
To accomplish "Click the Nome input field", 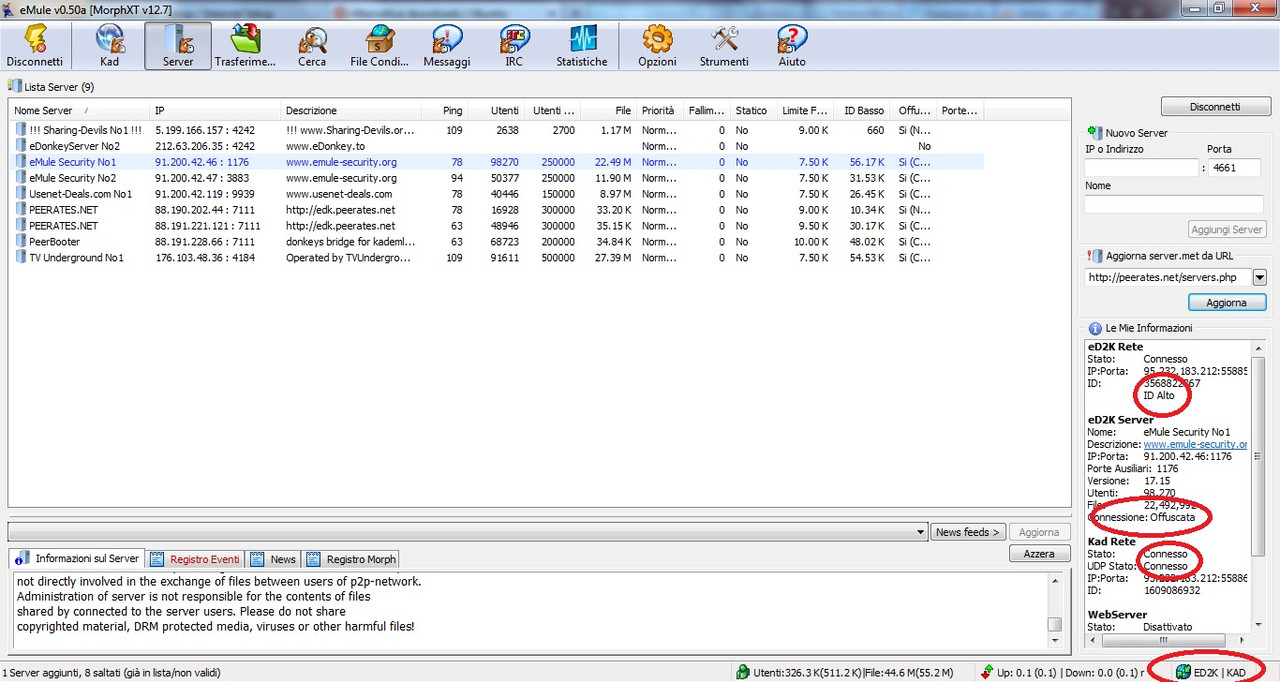I will 1176,204.
